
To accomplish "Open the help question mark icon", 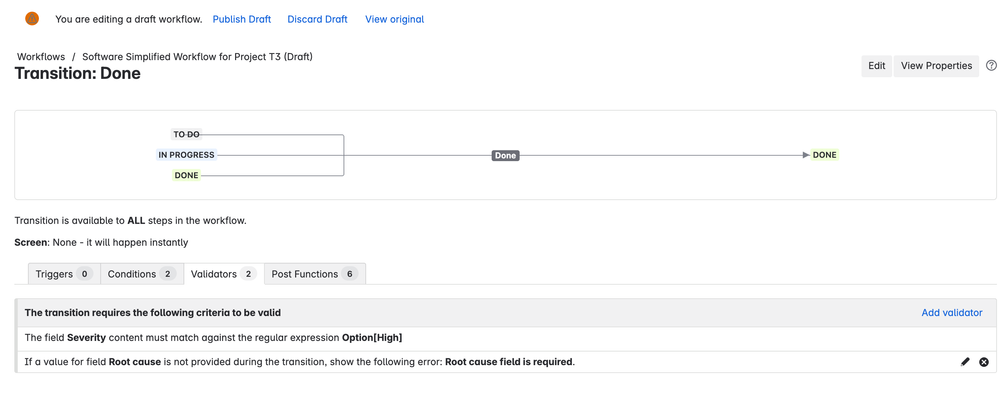I will pos(991,66).
